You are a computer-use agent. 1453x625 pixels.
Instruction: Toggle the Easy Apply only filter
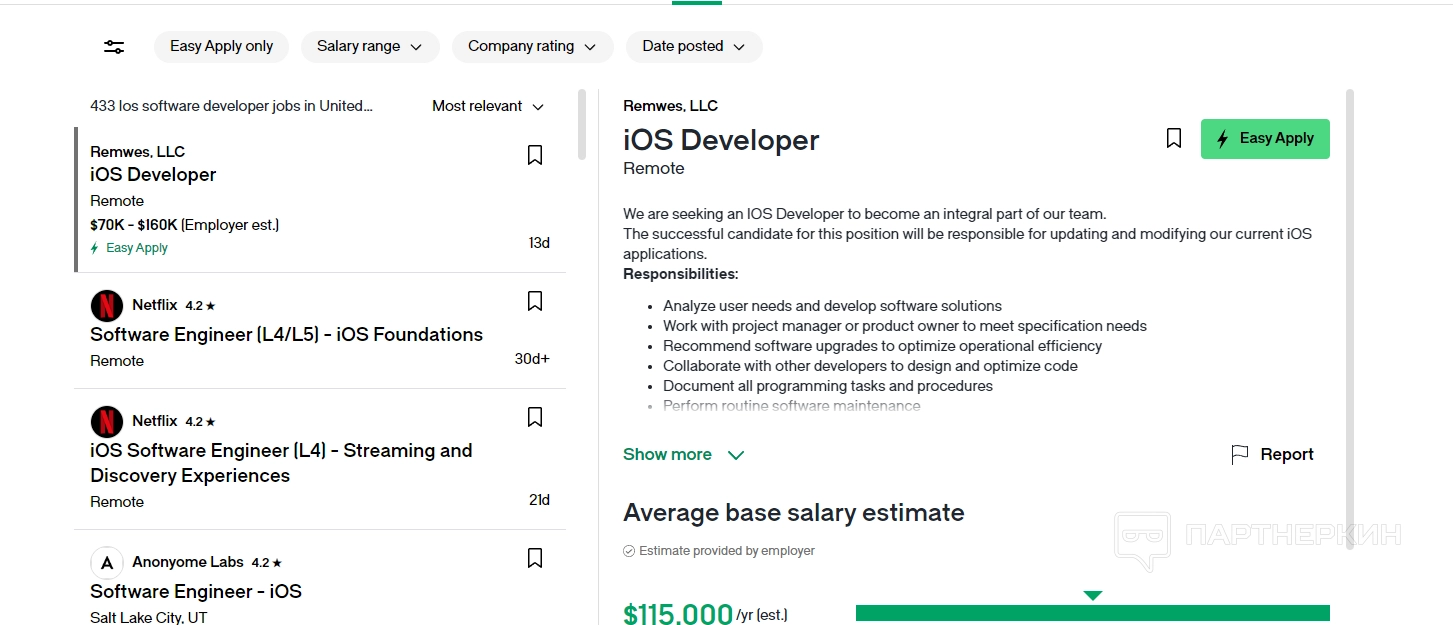tap(221, 47)
